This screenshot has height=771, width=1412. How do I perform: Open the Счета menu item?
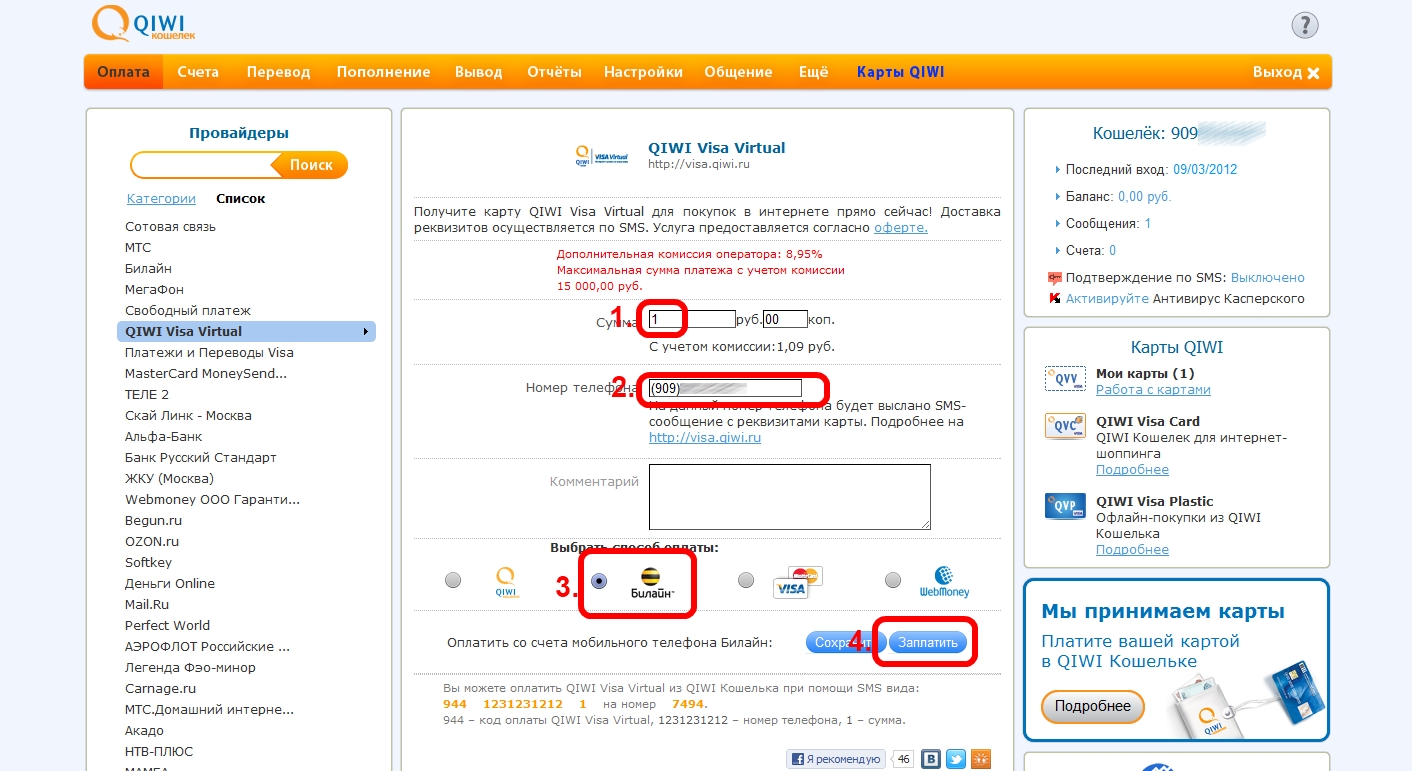pos(198,72)
